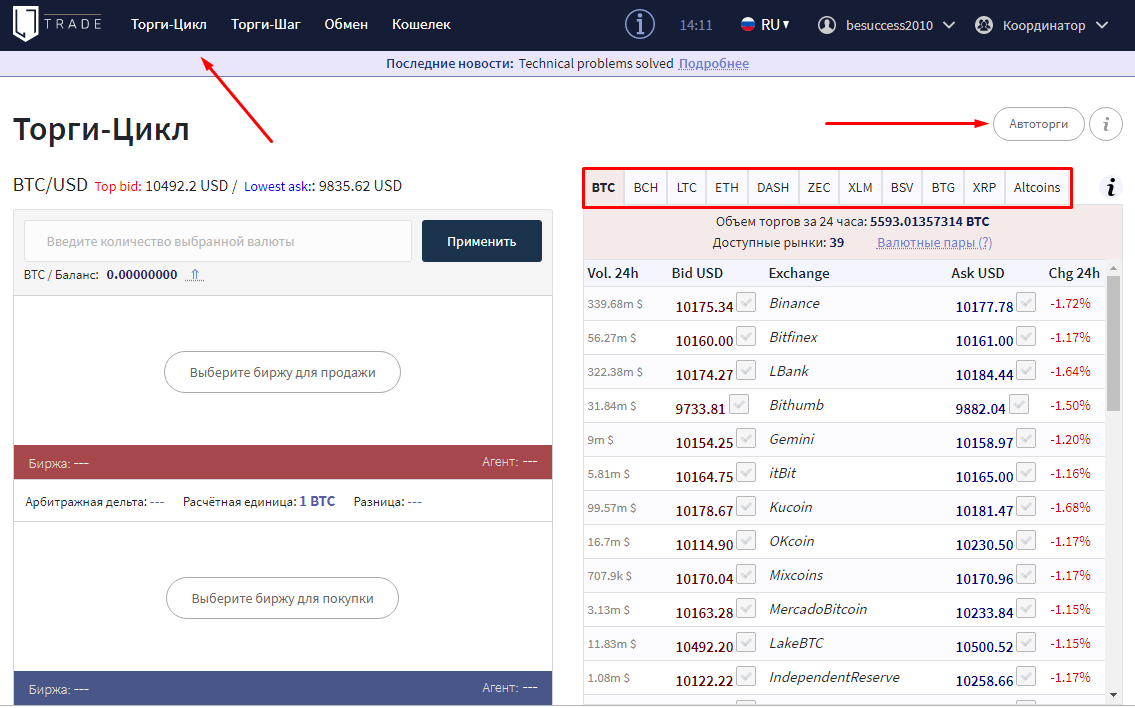
Task: Select the ETH currency tab
Action: click(727, 187)
